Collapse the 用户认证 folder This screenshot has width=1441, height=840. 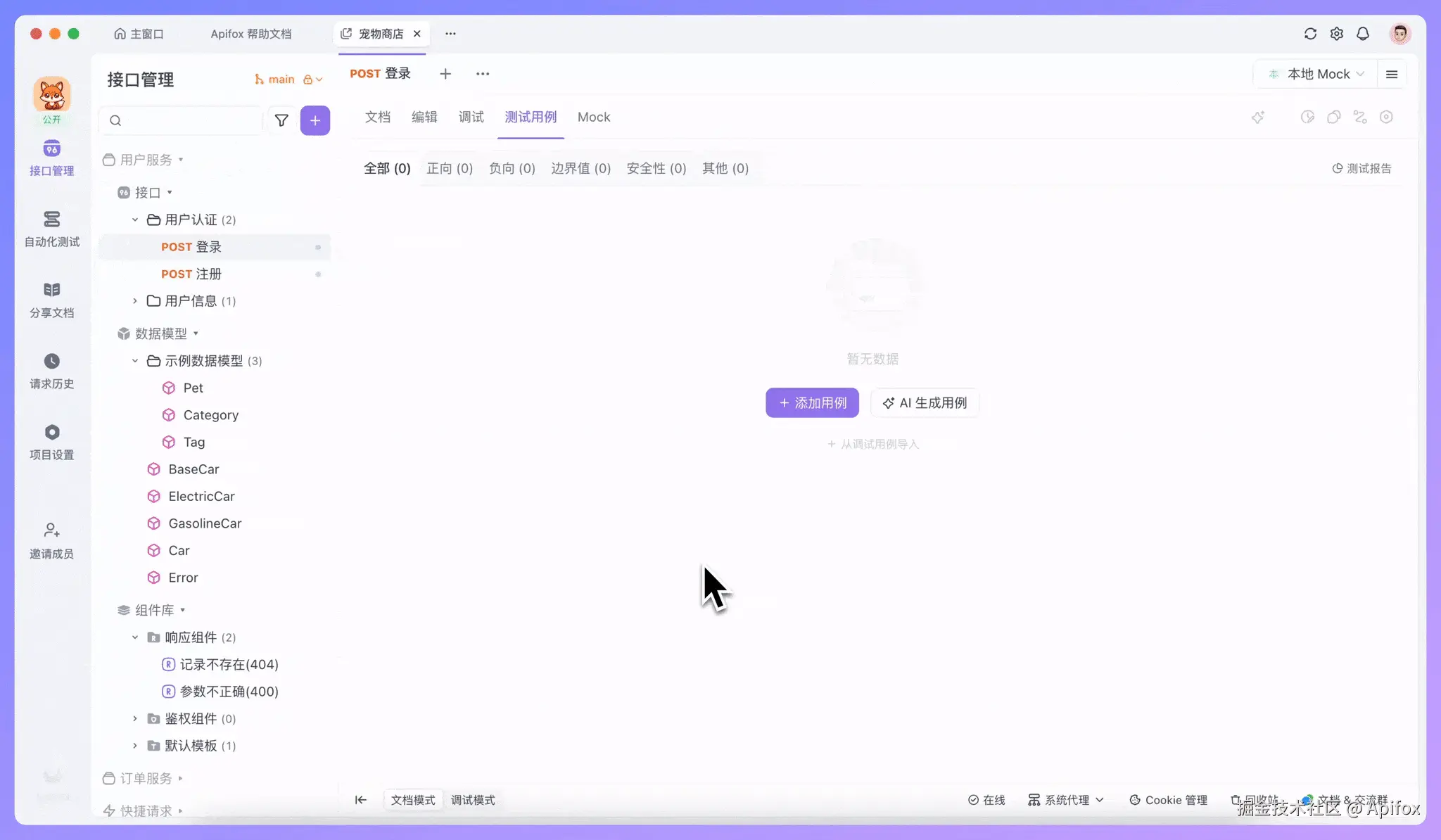pyautogui.click(x=135, y=220)
